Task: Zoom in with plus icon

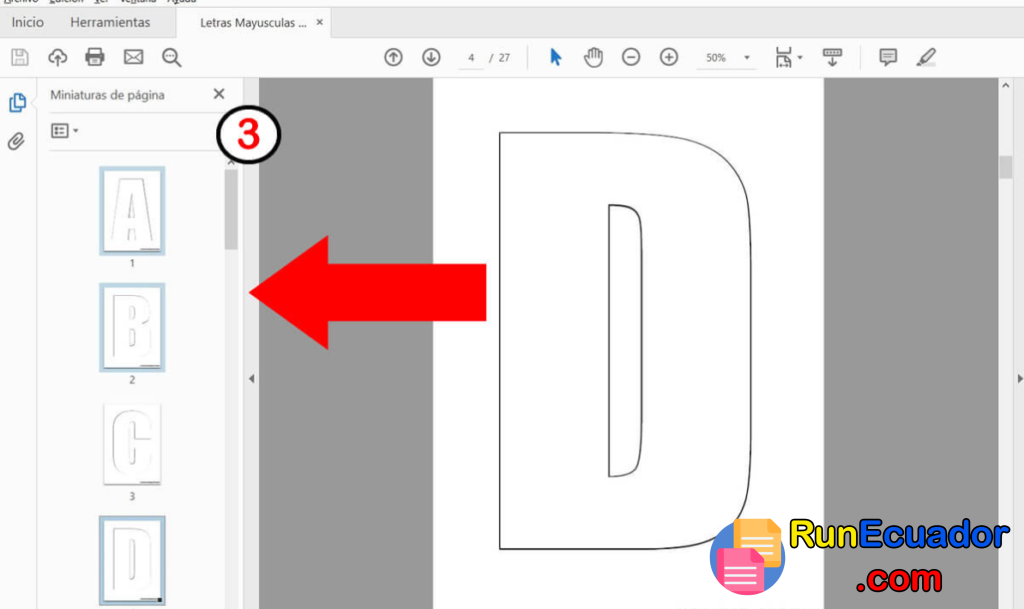Action: click(669, 57)
